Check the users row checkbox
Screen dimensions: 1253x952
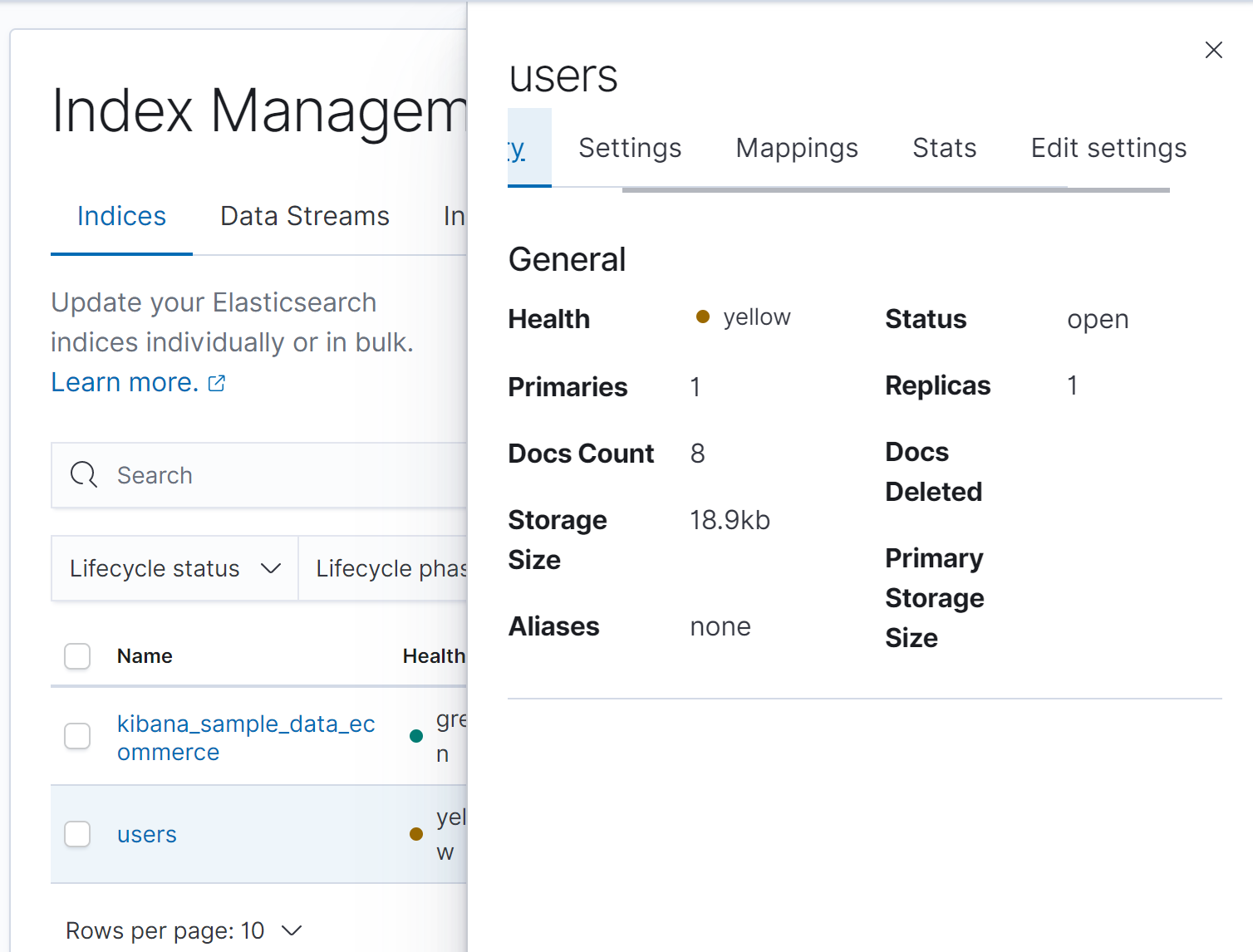(x=77, y=834)
